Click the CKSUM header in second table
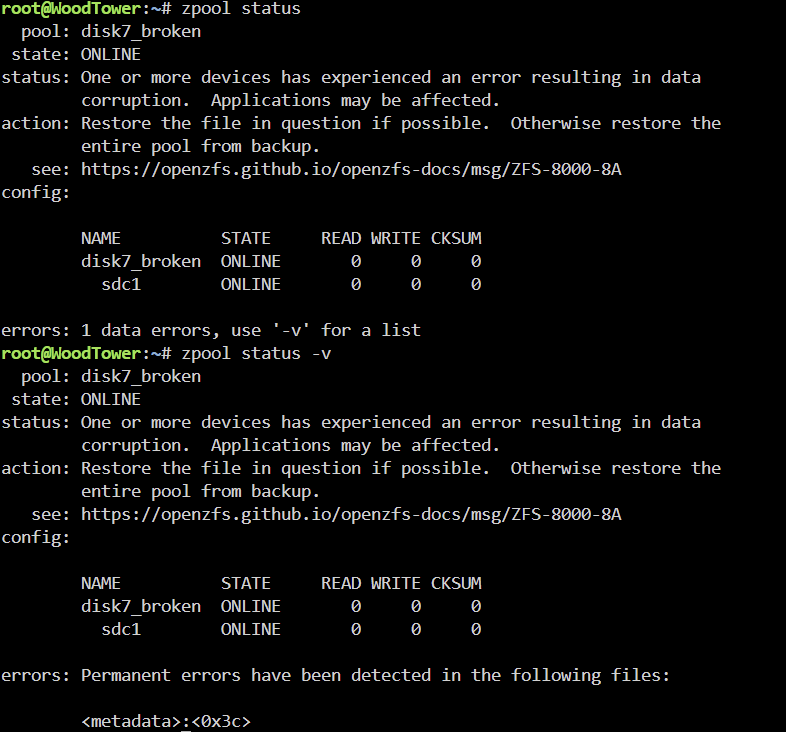Viewport: 786px width, 732px height. [456, 583]
